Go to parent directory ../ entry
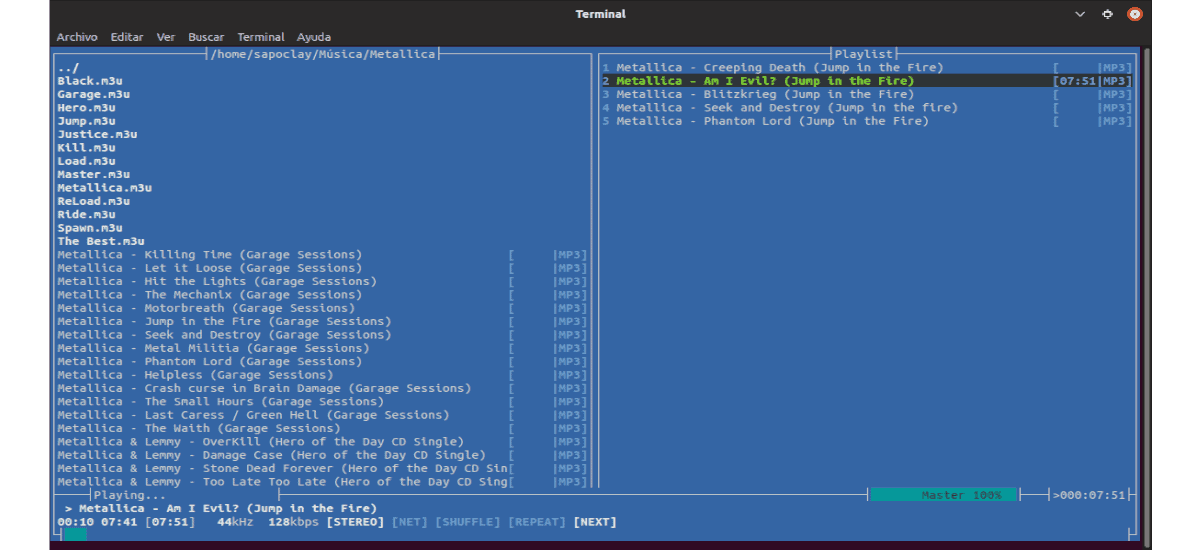The width and height of the screenshot is (1200, 550). [x=68, y=68]
